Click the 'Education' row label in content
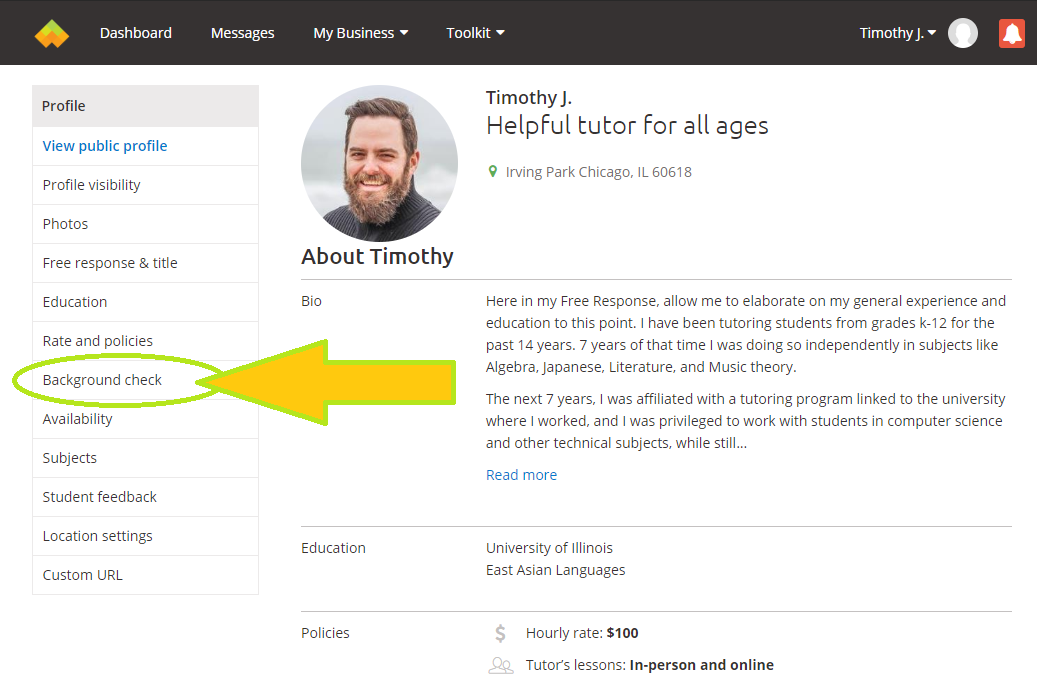The image size is (1037, 681). tap(333, 548)
